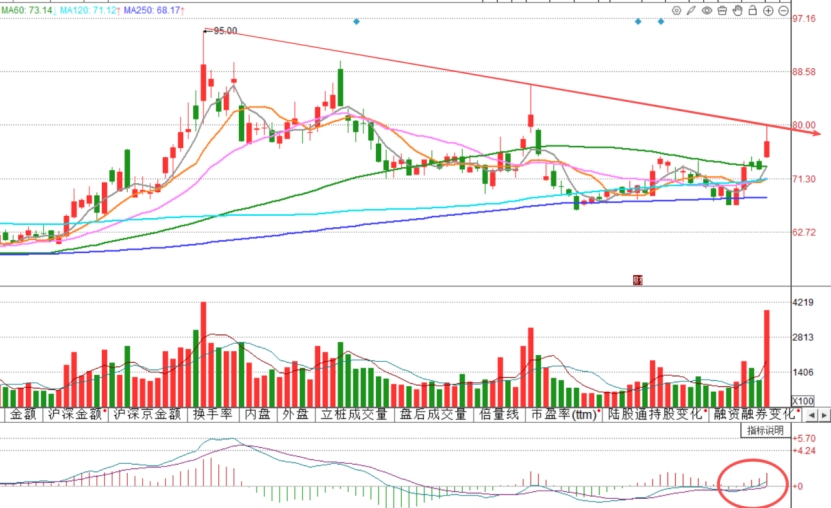Open the 融资融券变化 indicator tab
The image size is (831, 508).
(755, 414)
